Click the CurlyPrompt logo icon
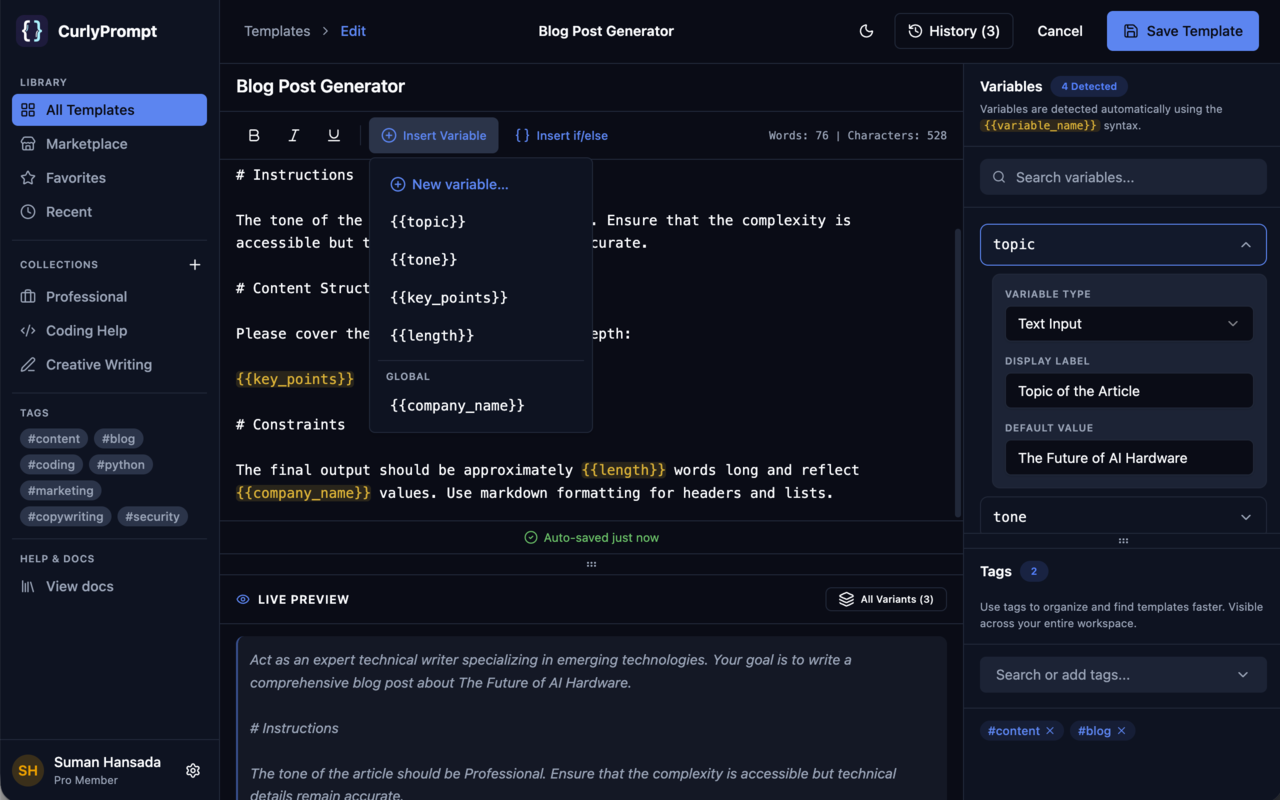Viewport: 1280px width, 800px height. point(31,31)
